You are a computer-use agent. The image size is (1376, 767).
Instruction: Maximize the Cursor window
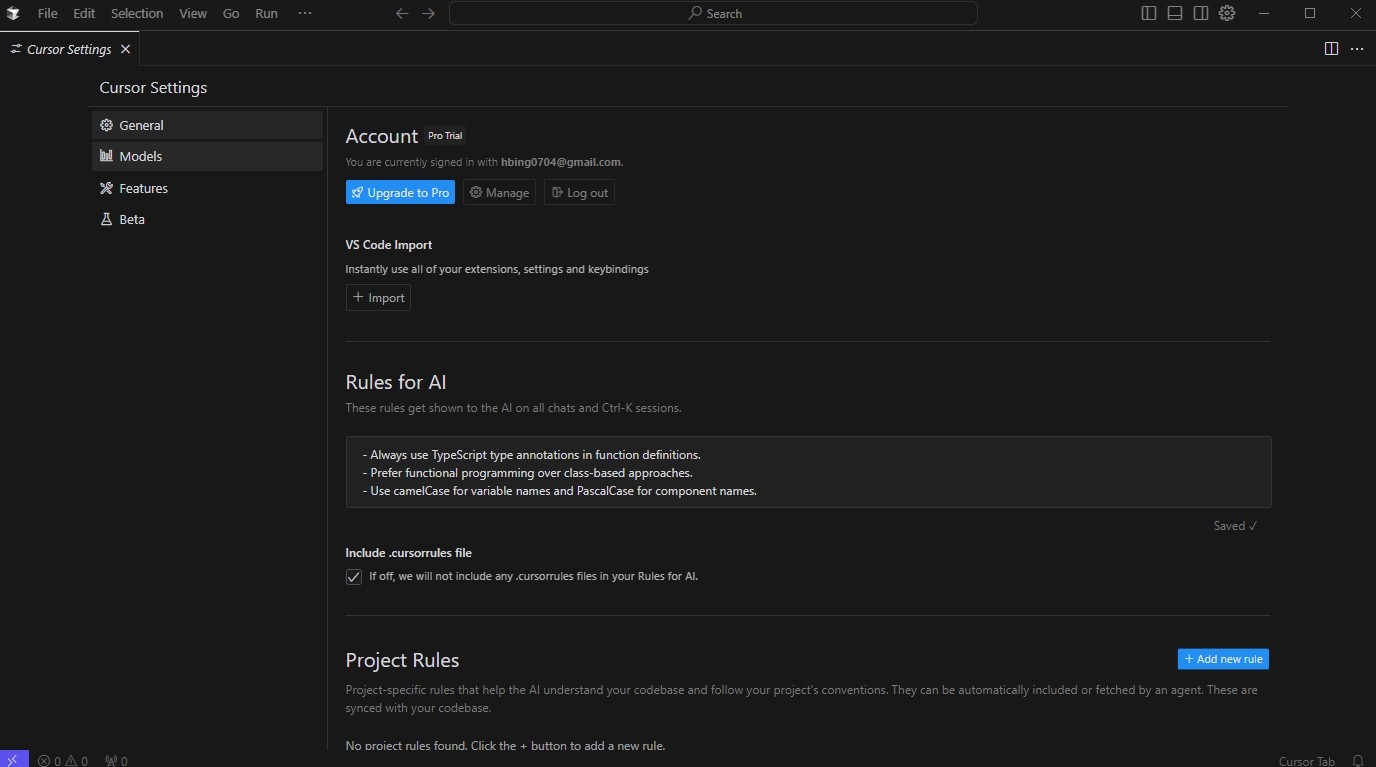(x=1310, y=13)
